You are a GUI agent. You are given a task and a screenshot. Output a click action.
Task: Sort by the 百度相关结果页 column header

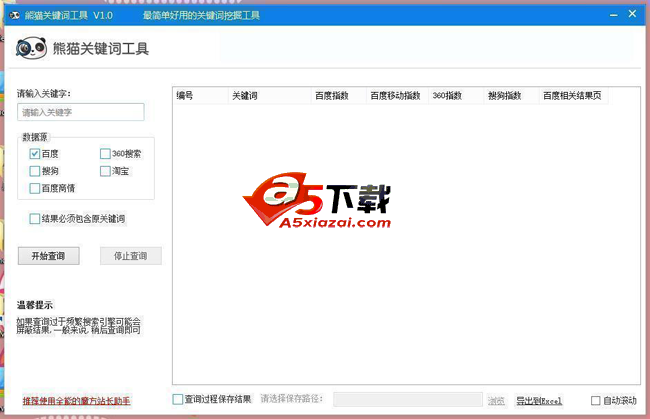tap(574, 96)
